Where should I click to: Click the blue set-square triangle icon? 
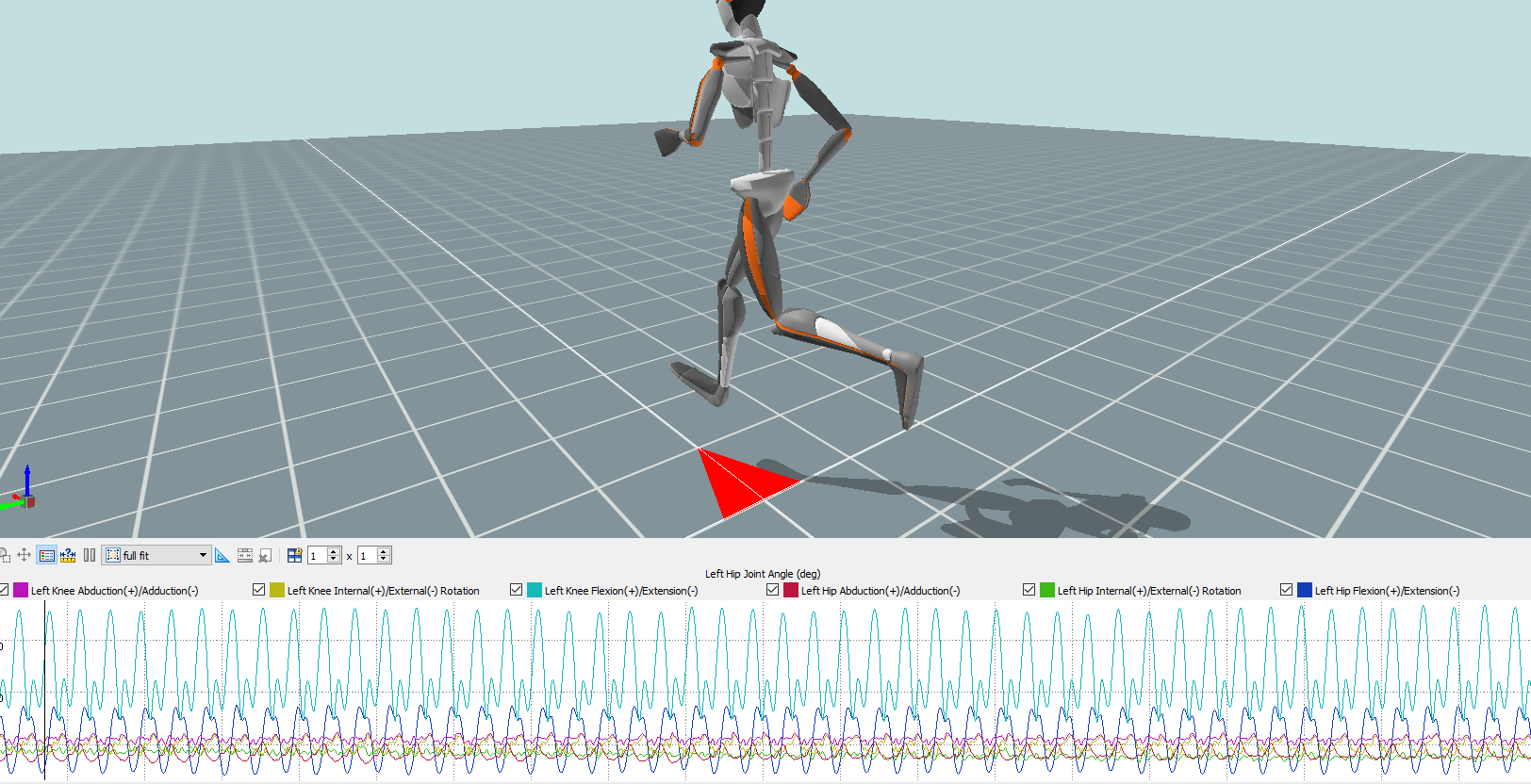[222, 555]
